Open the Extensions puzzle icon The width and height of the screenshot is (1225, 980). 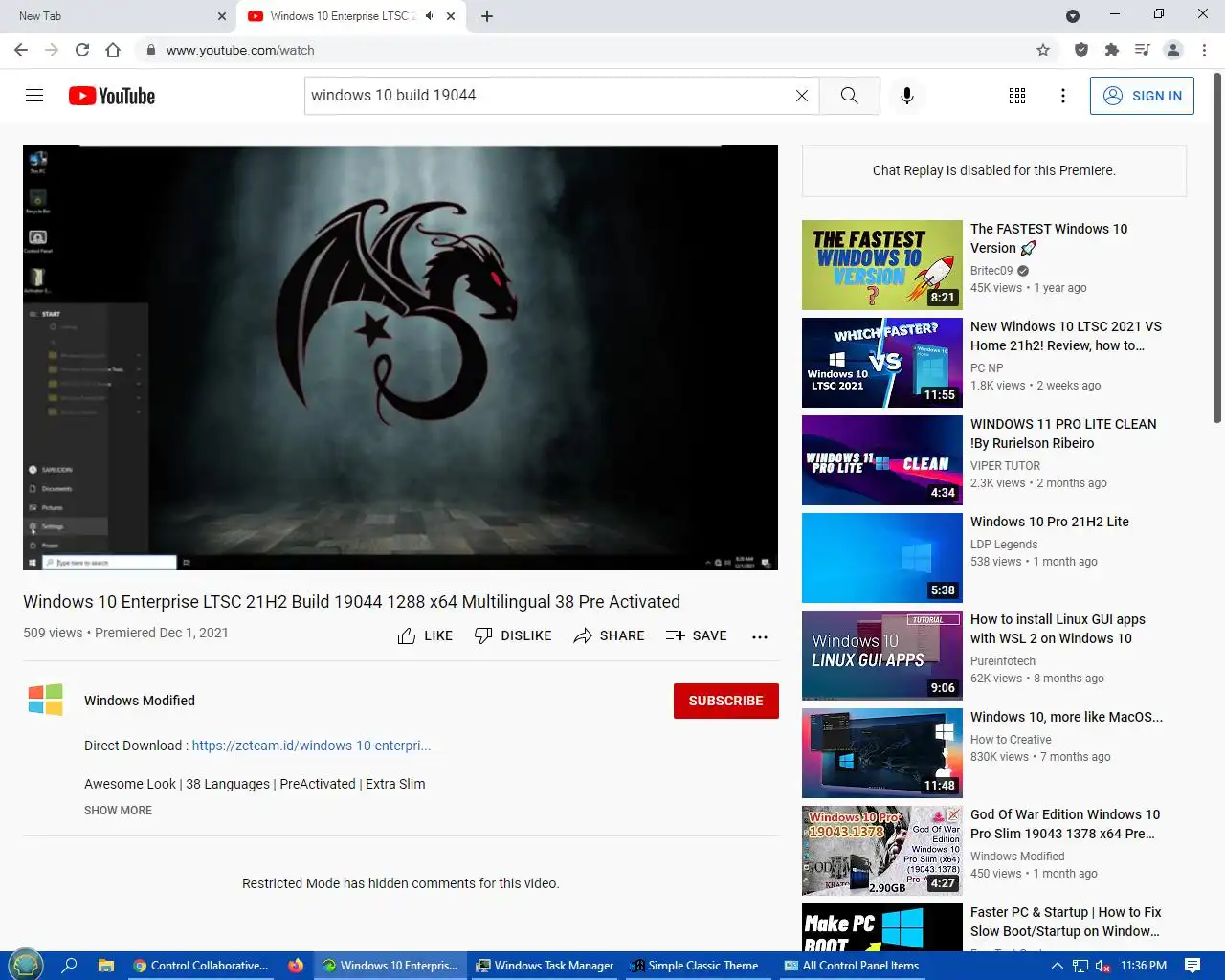pyautogui.click(x=1112, y=50)
